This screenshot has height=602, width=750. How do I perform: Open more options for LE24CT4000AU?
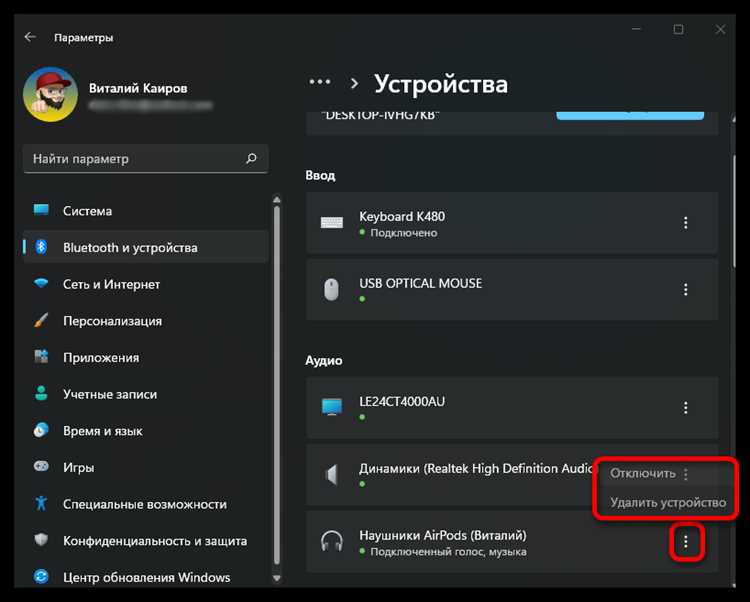click(685, 408)
